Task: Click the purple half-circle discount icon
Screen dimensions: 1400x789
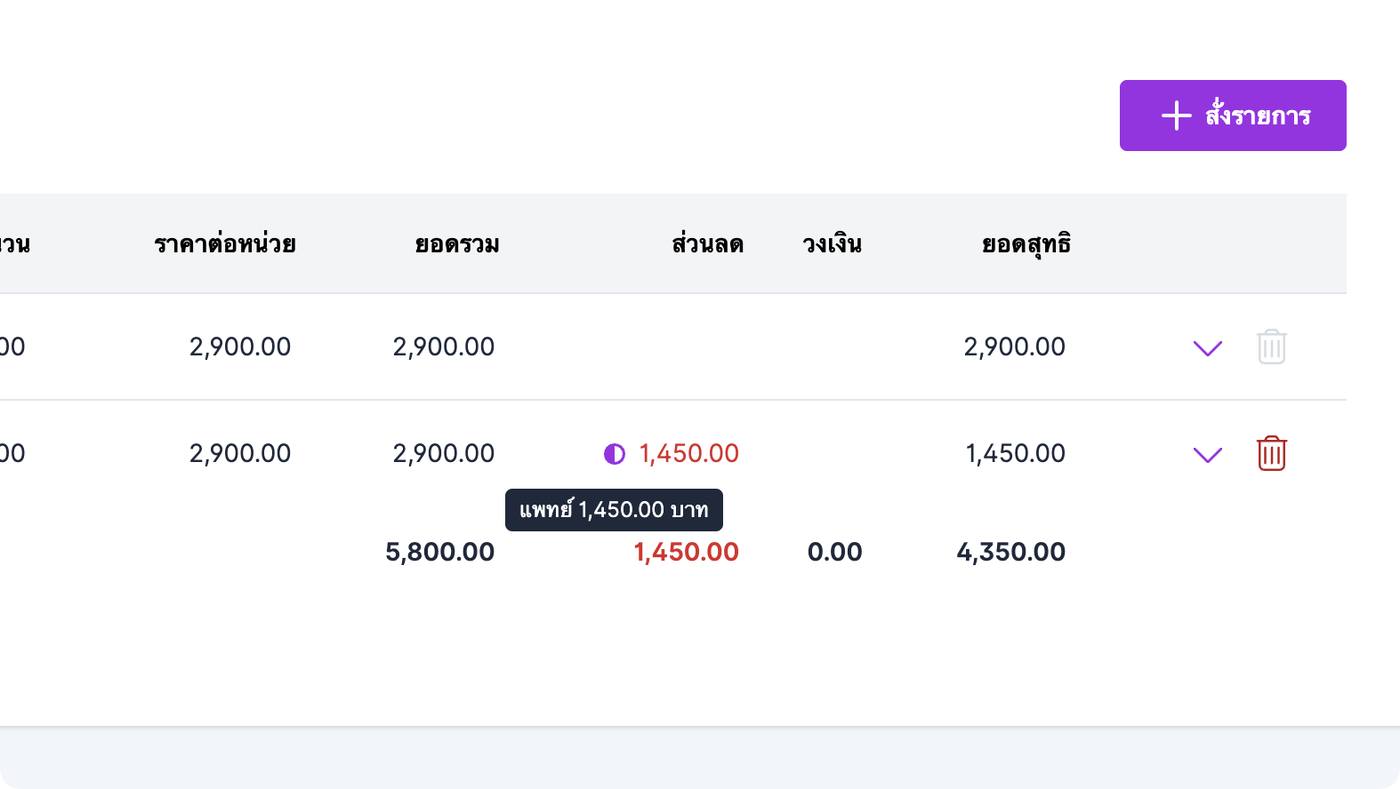Action: (x=614, y=454)
